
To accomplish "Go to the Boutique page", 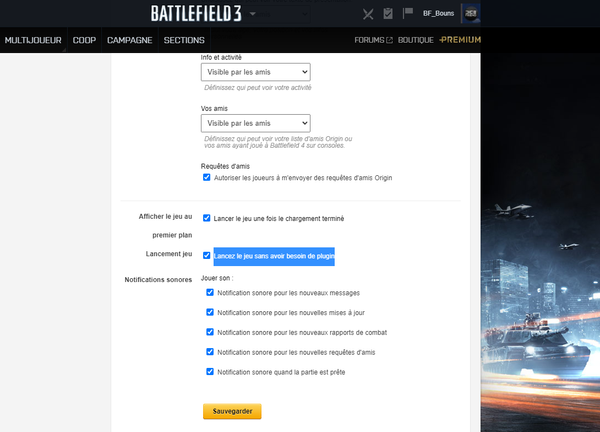I will tap(416, 40).
